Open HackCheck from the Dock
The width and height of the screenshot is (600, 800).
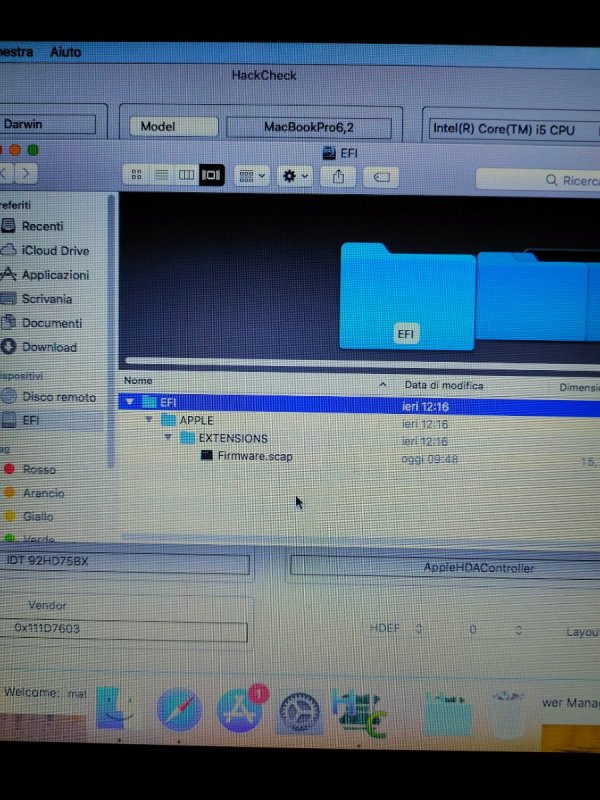click(359, 712)
